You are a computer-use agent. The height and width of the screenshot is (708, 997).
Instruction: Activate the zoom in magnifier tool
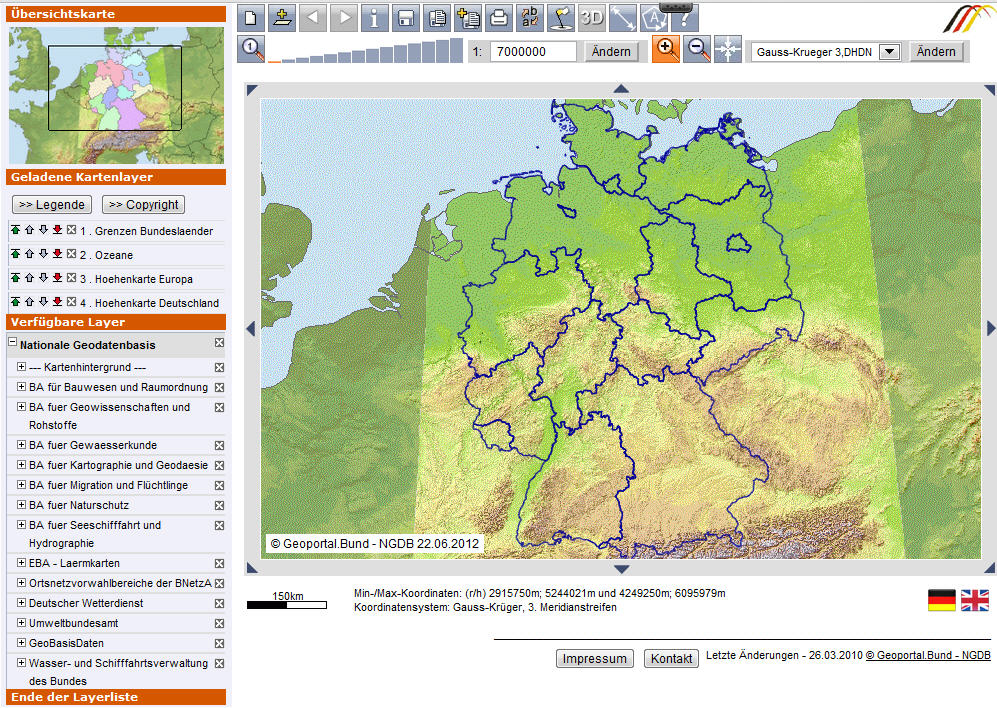click(x=666, y=50)
